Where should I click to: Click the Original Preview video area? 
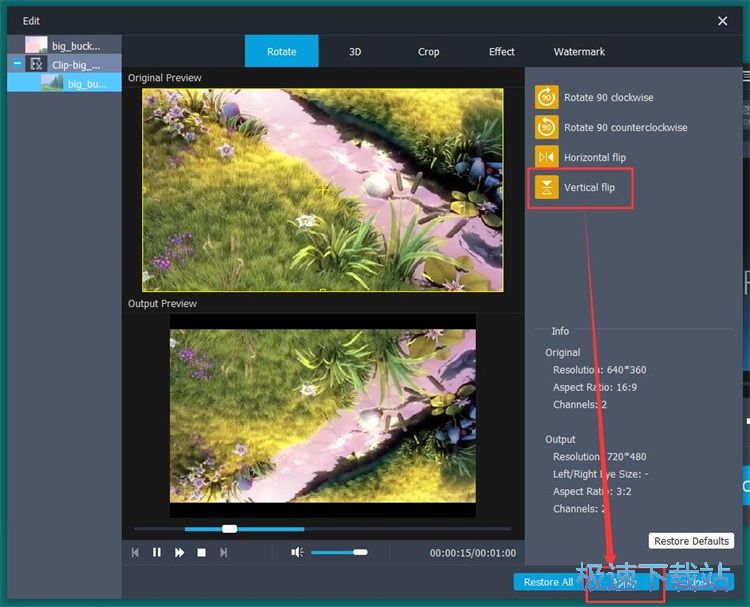[322, 189]
